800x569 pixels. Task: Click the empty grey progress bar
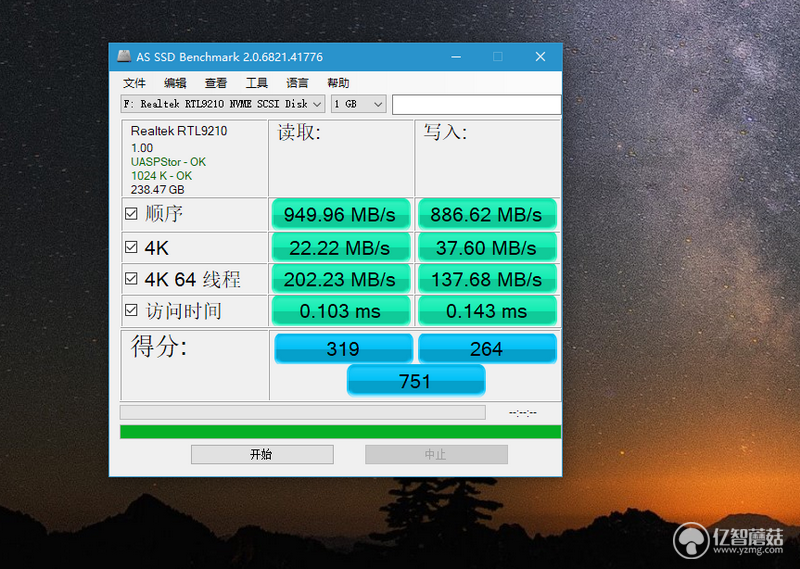tap(303, 412)
